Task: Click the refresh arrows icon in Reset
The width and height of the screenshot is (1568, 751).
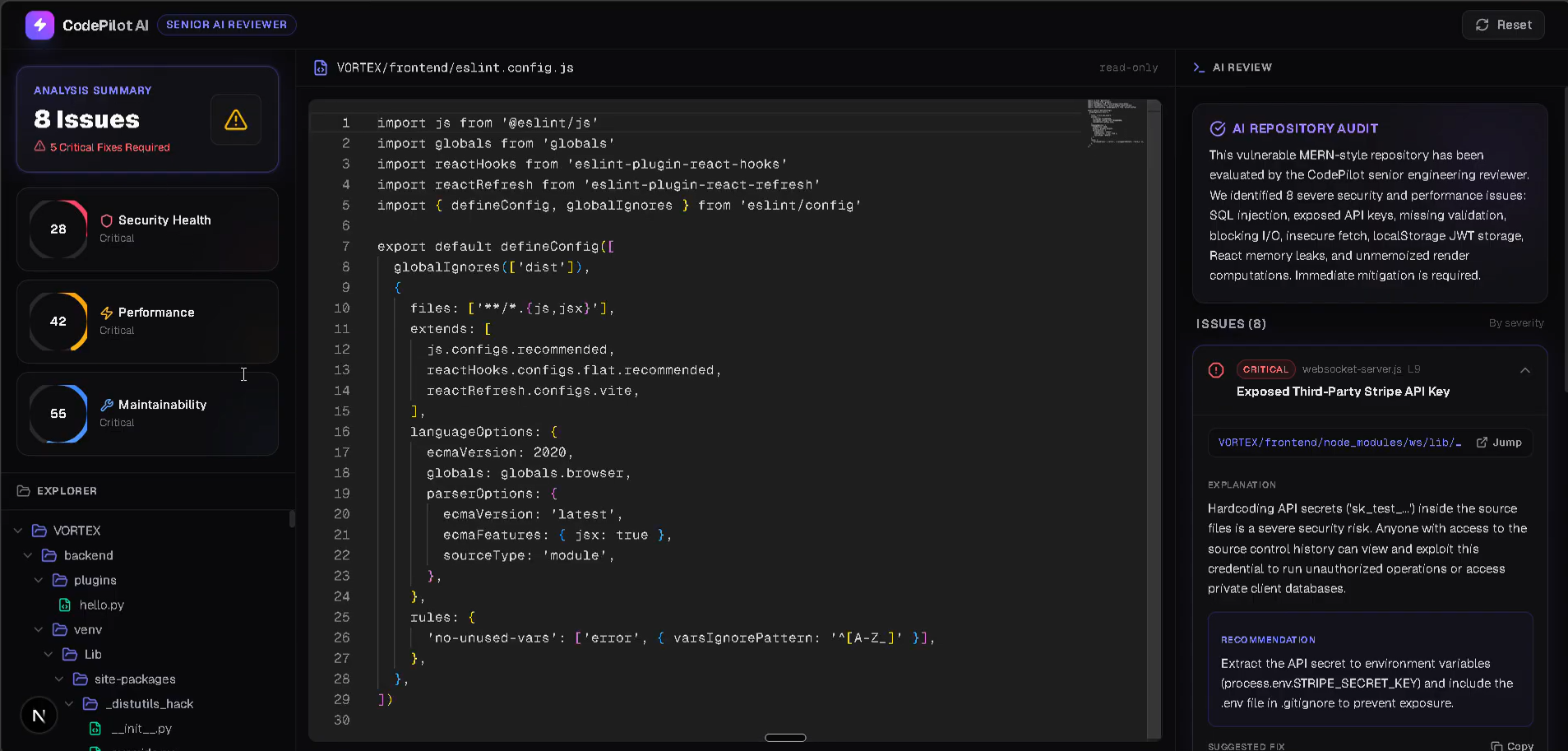Action: tap(1482, 25)
